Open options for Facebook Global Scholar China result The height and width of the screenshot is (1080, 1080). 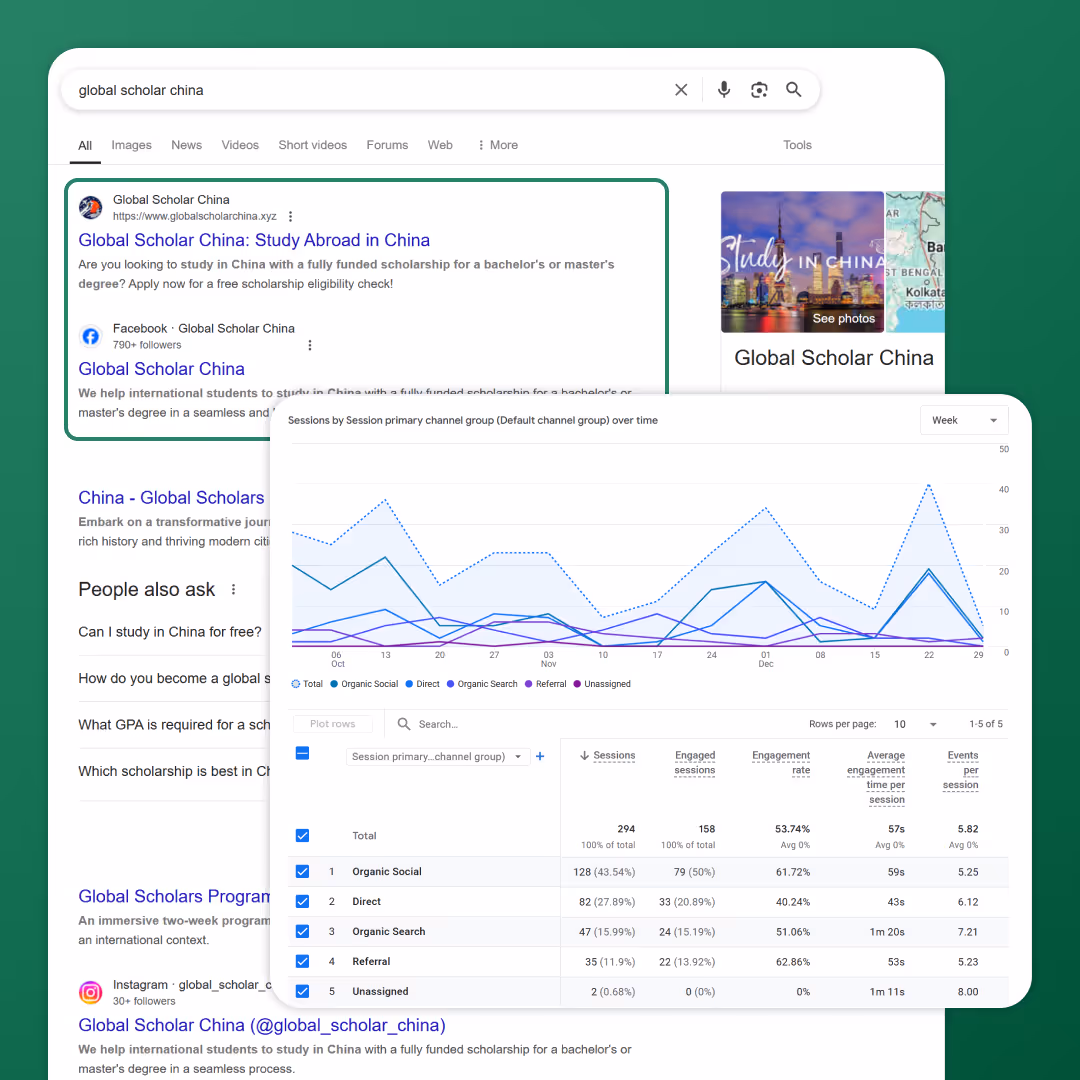[310, 345]
